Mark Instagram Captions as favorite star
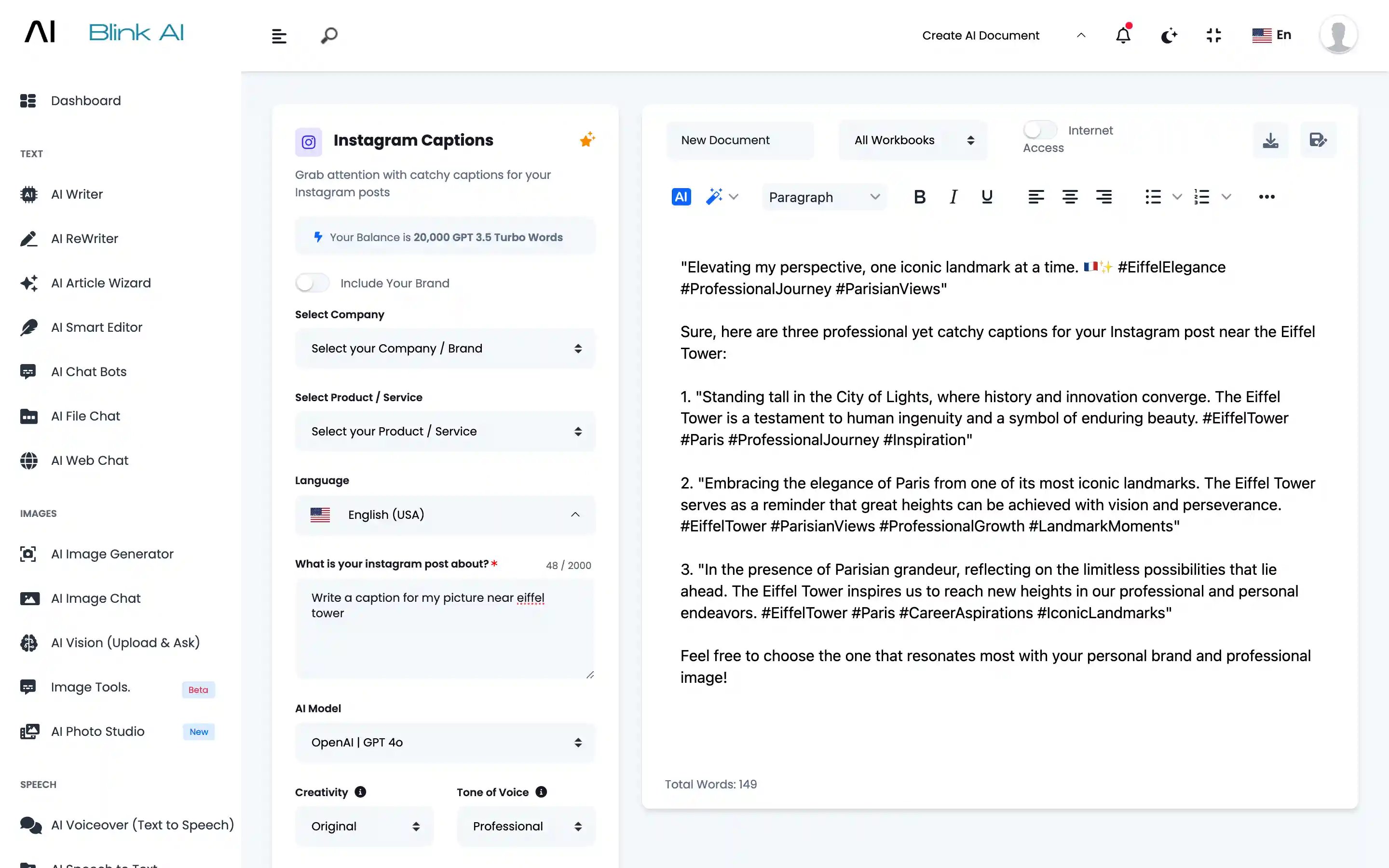Screen dimensions: 1389x868 586,139
